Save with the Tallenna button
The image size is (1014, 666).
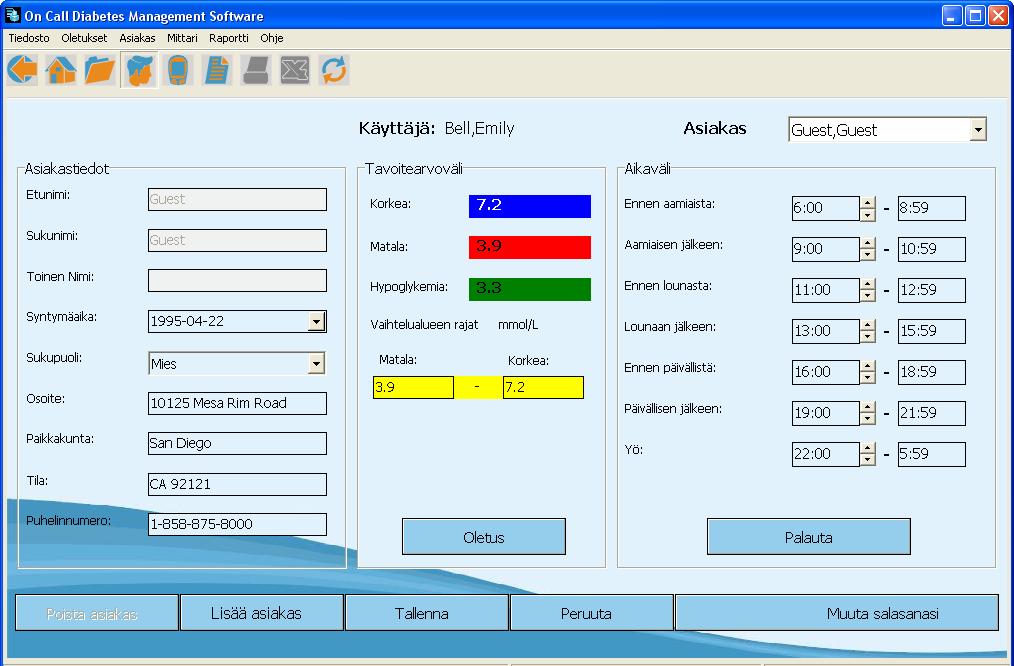(427, 613)
